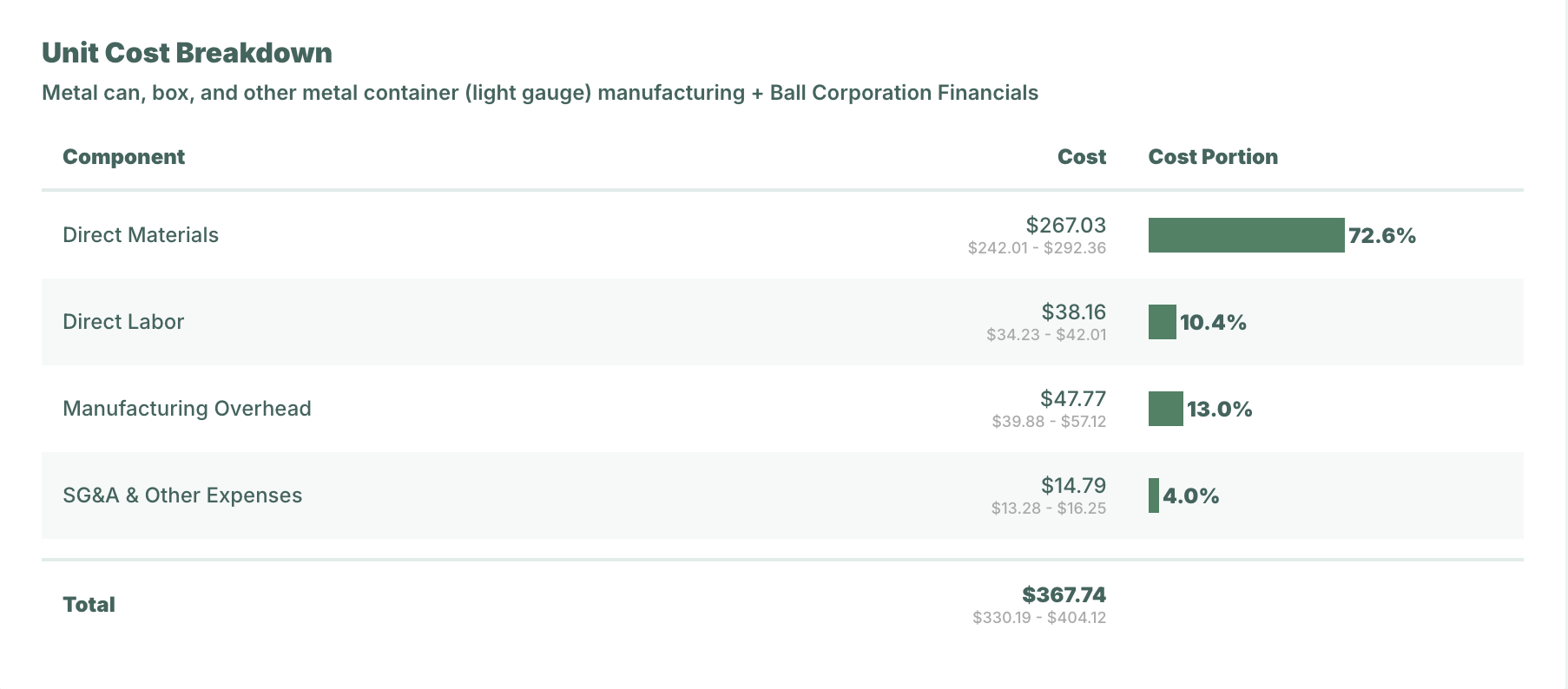Screen dimensions: 1568x689
Task: Click the Unit Cost Breakdown heading
Action: [x=187, y=53]
